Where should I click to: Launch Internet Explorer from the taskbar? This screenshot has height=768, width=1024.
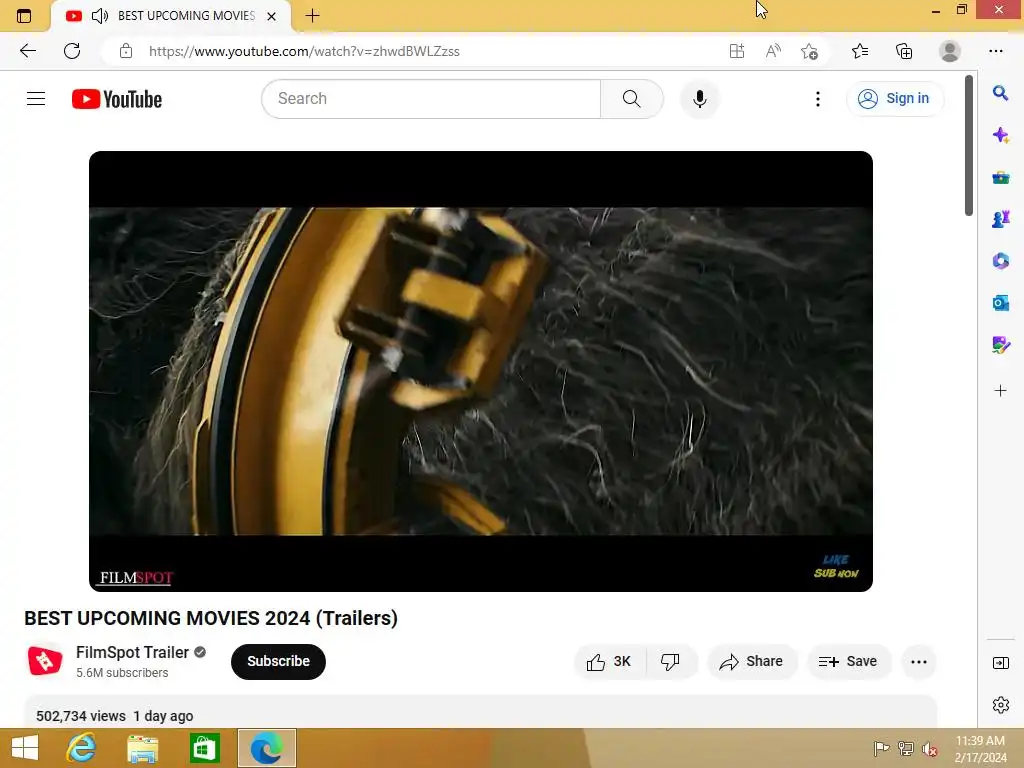coord(81,748)
